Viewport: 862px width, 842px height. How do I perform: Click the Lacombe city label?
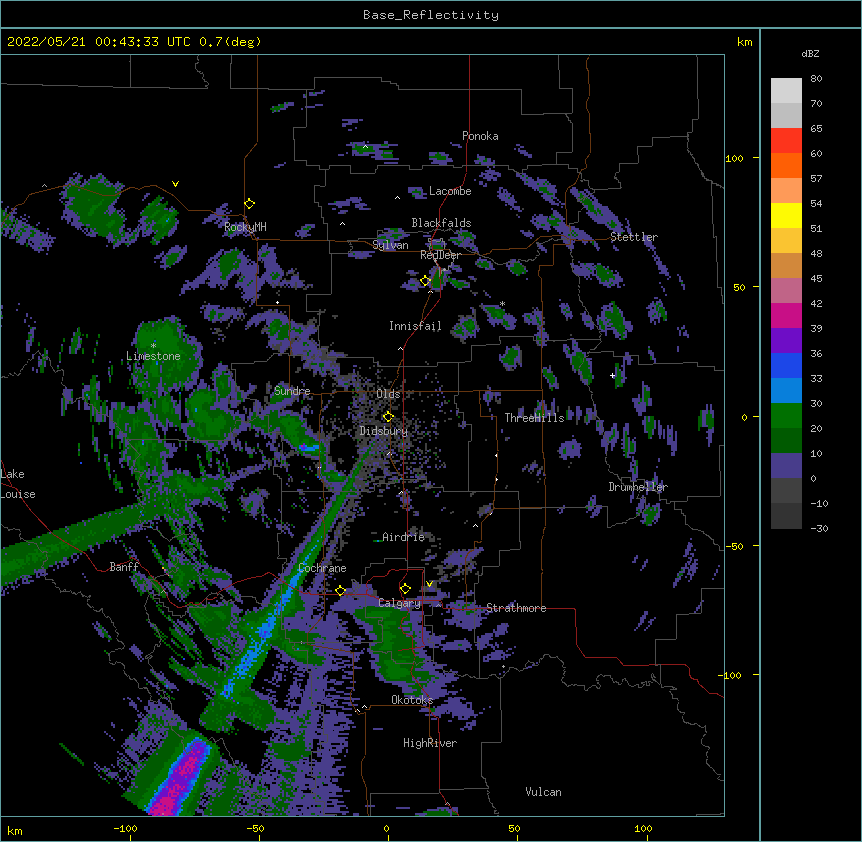click(x=450, y=191)
